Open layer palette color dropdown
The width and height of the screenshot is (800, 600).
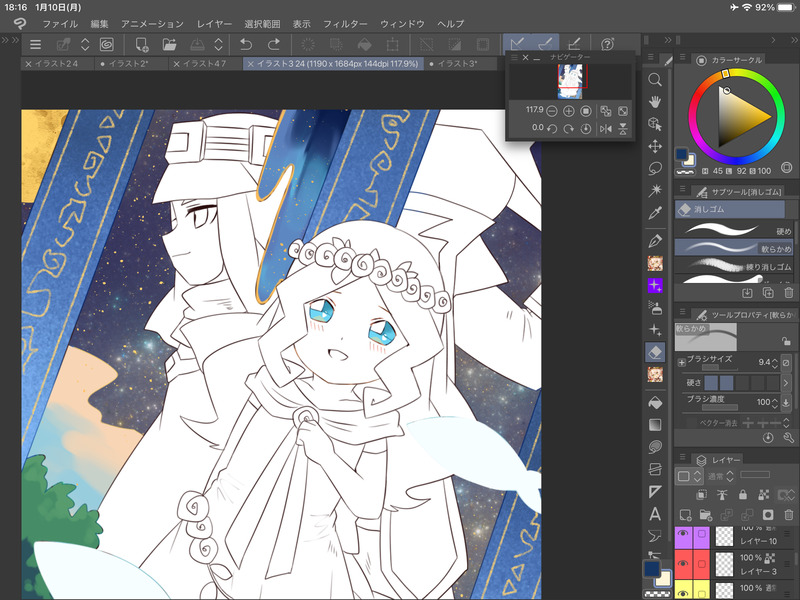coord(689,476)
